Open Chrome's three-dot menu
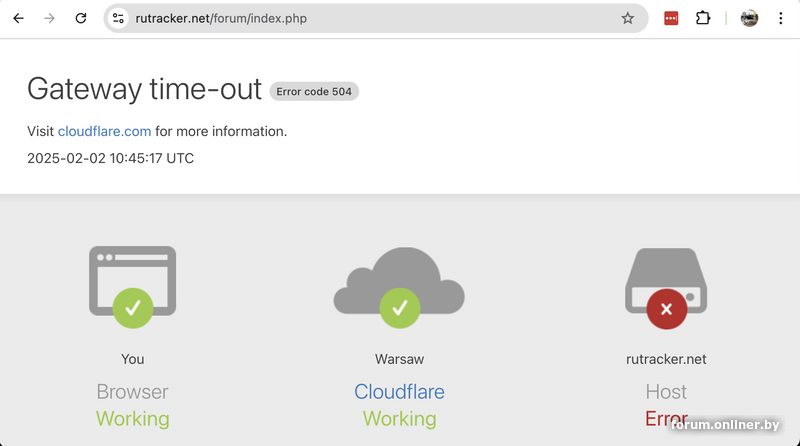The image size is (800, 446). click(x=781, y=18)
